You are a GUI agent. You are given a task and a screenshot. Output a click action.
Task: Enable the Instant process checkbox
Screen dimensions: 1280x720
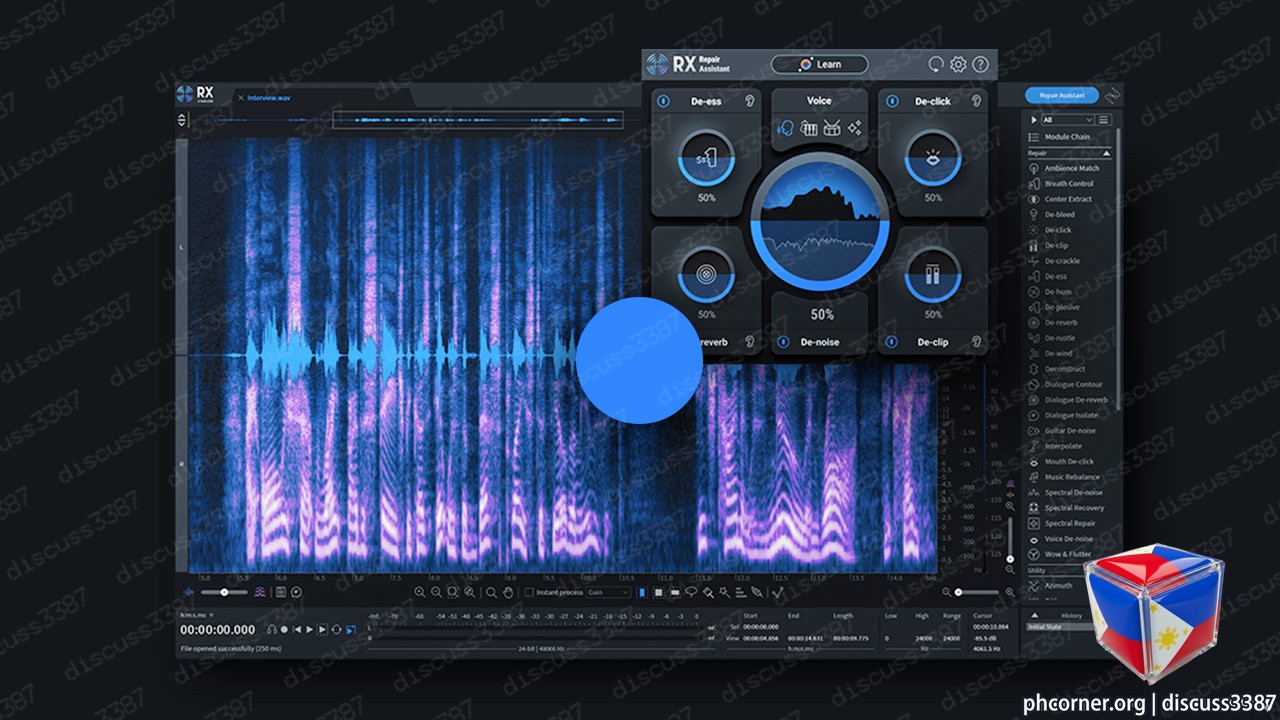click(x=529, y=592)
